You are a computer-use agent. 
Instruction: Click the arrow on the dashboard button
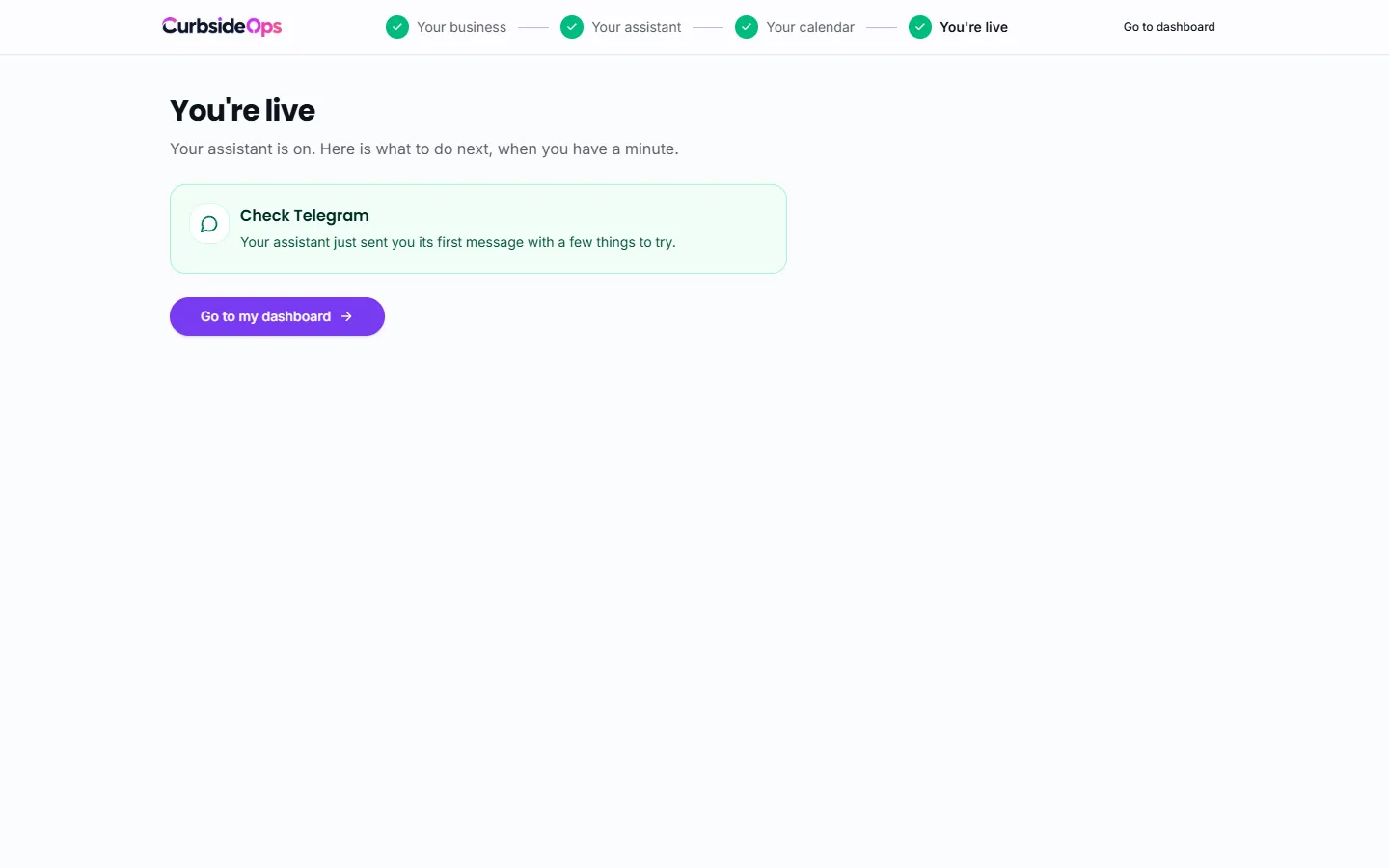[346, 316]
